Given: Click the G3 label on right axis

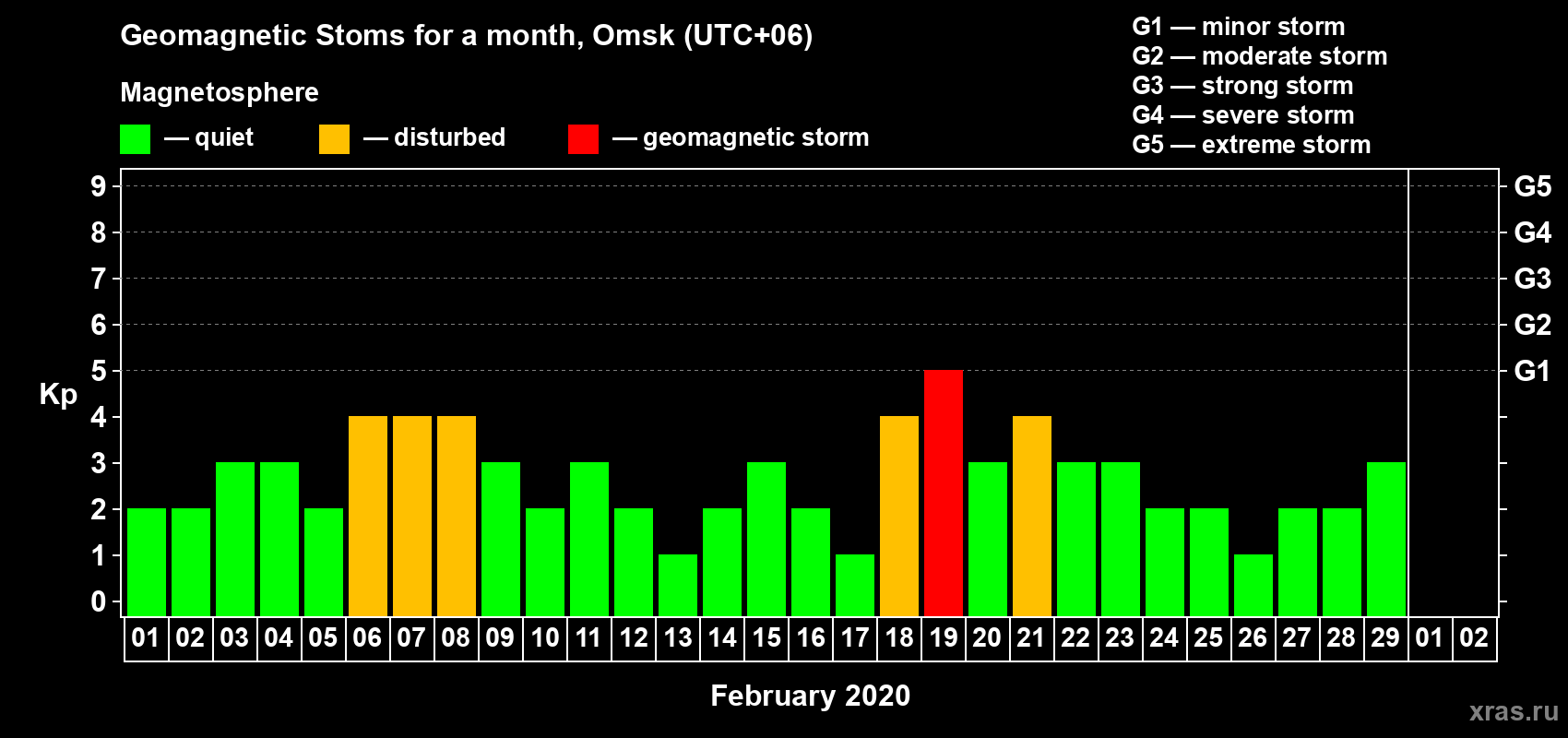Looking at the screenshot, I should point(1533,279).
